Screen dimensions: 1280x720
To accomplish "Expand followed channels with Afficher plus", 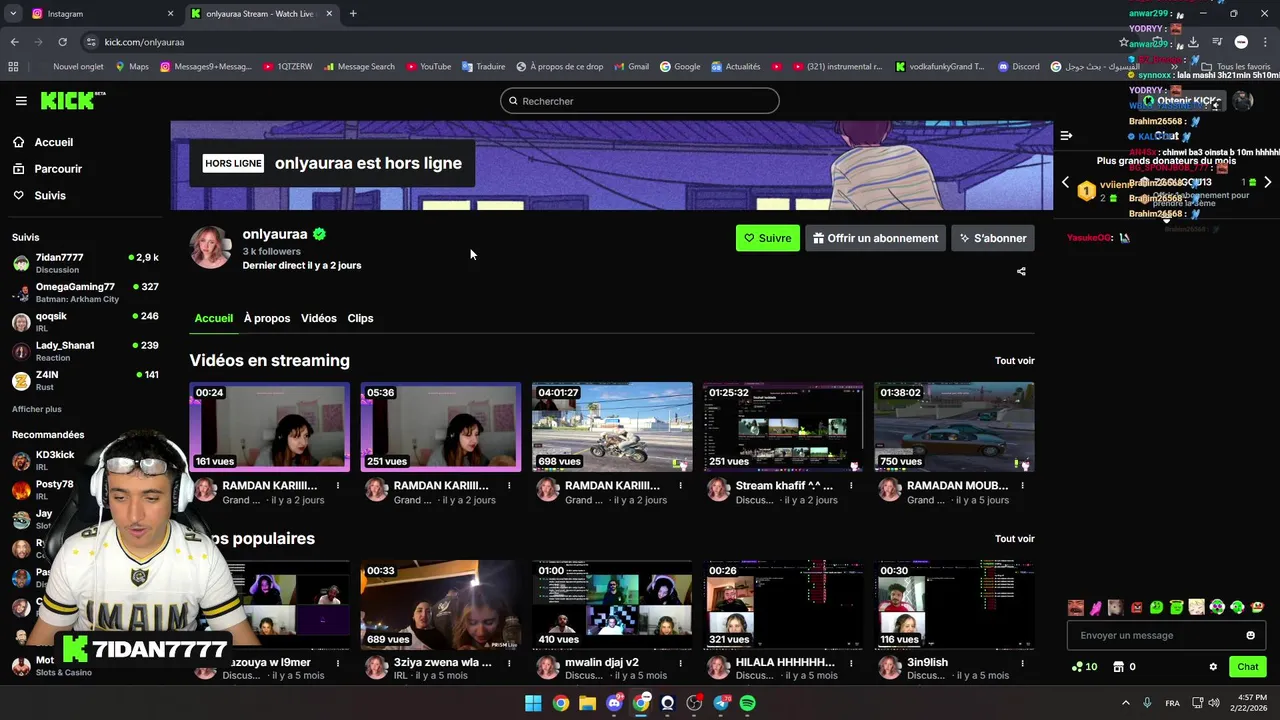I will [x=37, y=409].
